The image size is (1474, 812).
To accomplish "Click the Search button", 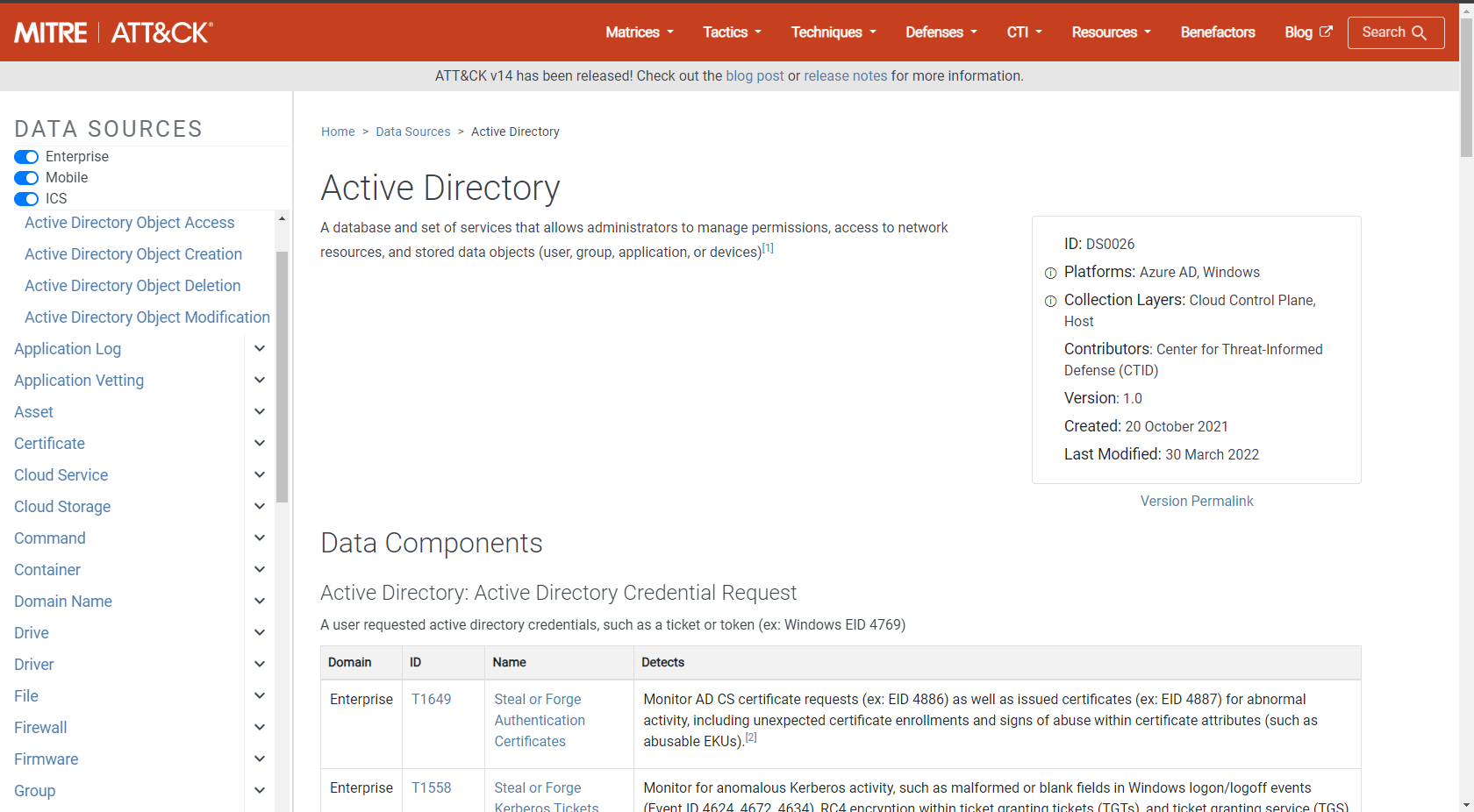I will [1396, 32].
